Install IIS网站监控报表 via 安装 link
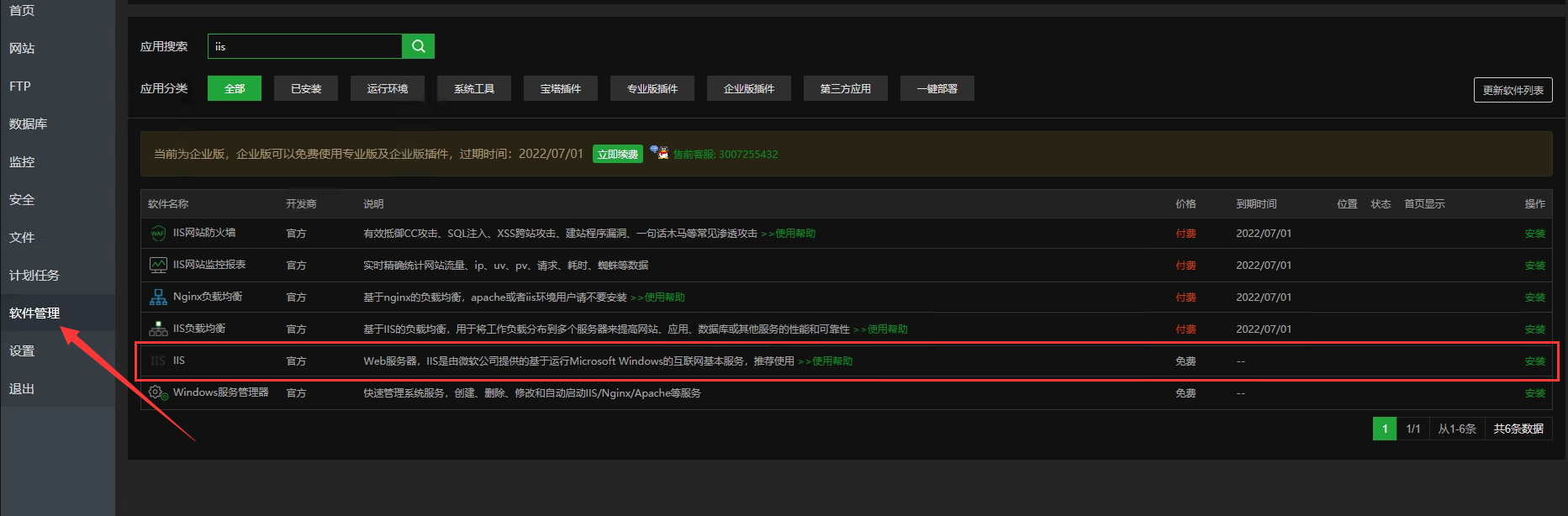1568x516 pixels. click(1535, 266)
